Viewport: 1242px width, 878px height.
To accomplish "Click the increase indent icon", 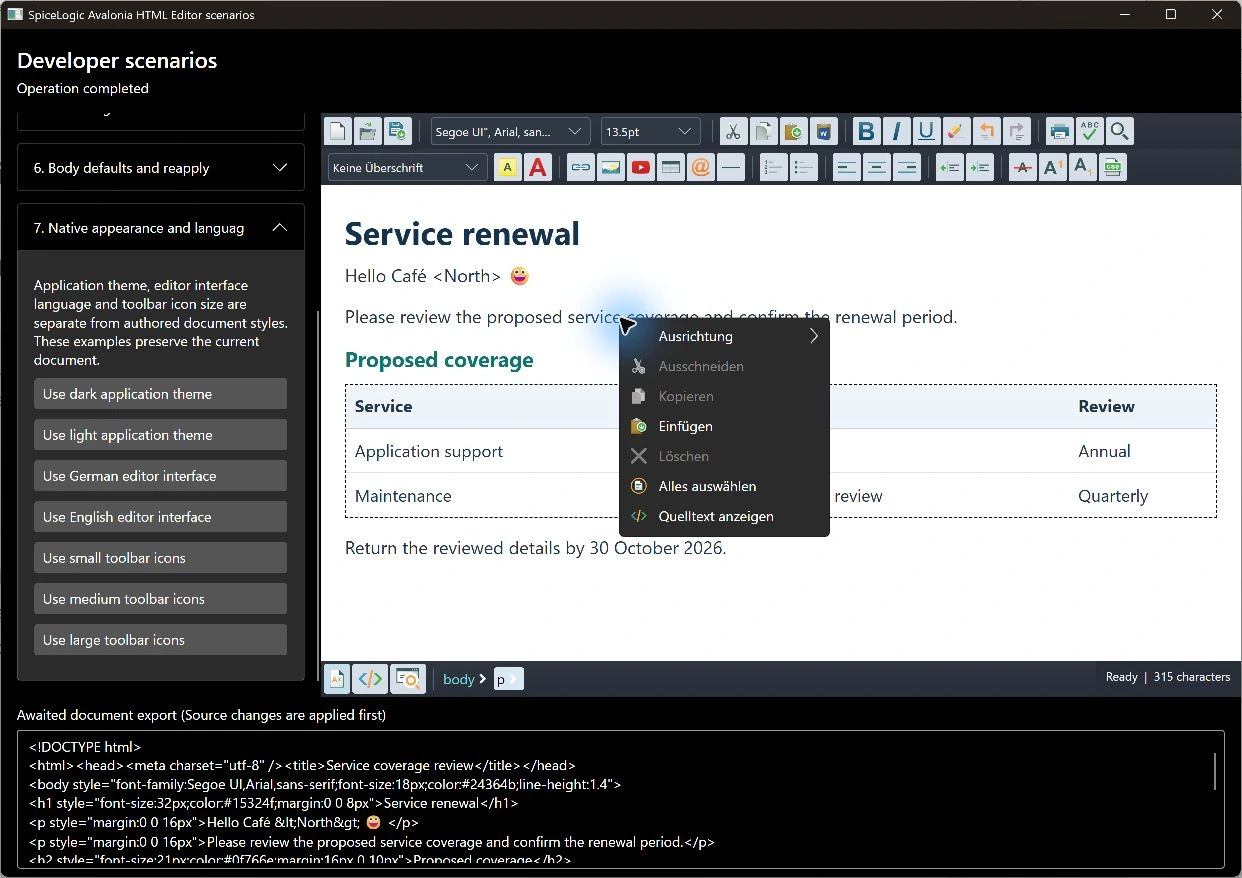I will [x=980, y=168].
